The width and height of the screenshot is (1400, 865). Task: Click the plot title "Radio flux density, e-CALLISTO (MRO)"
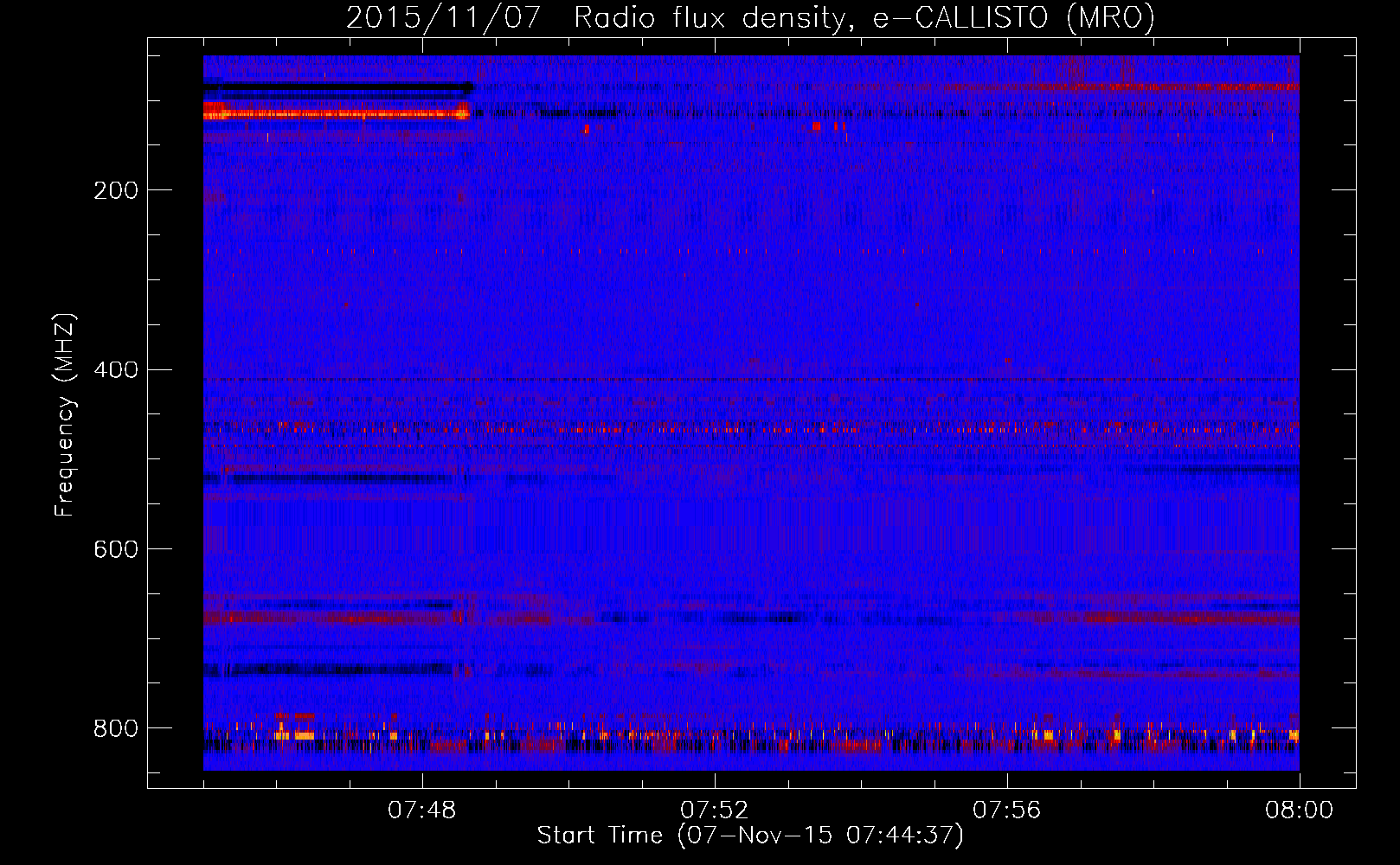[864, 18]
